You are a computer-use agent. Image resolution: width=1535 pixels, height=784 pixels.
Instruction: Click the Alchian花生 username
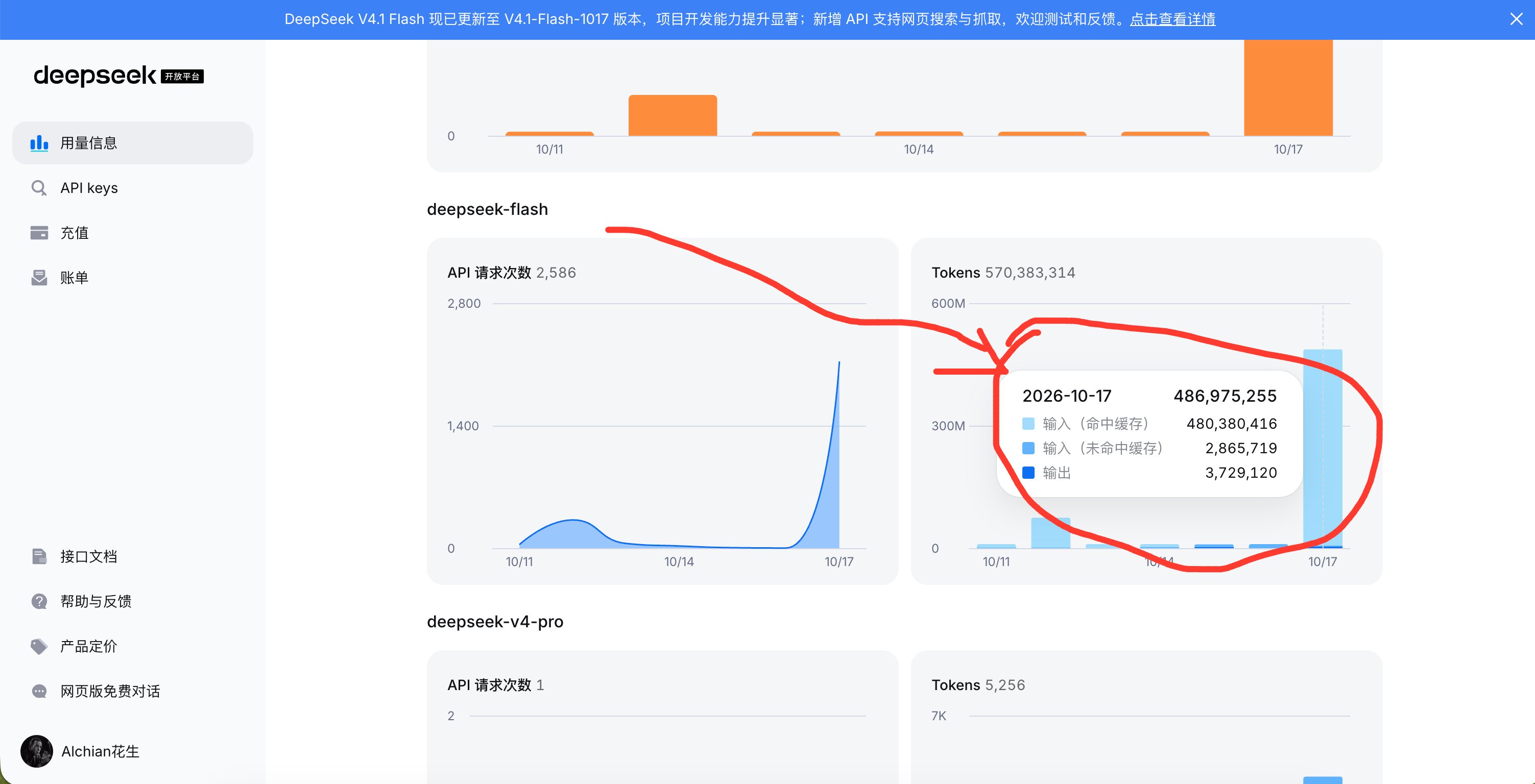[100, 752]
